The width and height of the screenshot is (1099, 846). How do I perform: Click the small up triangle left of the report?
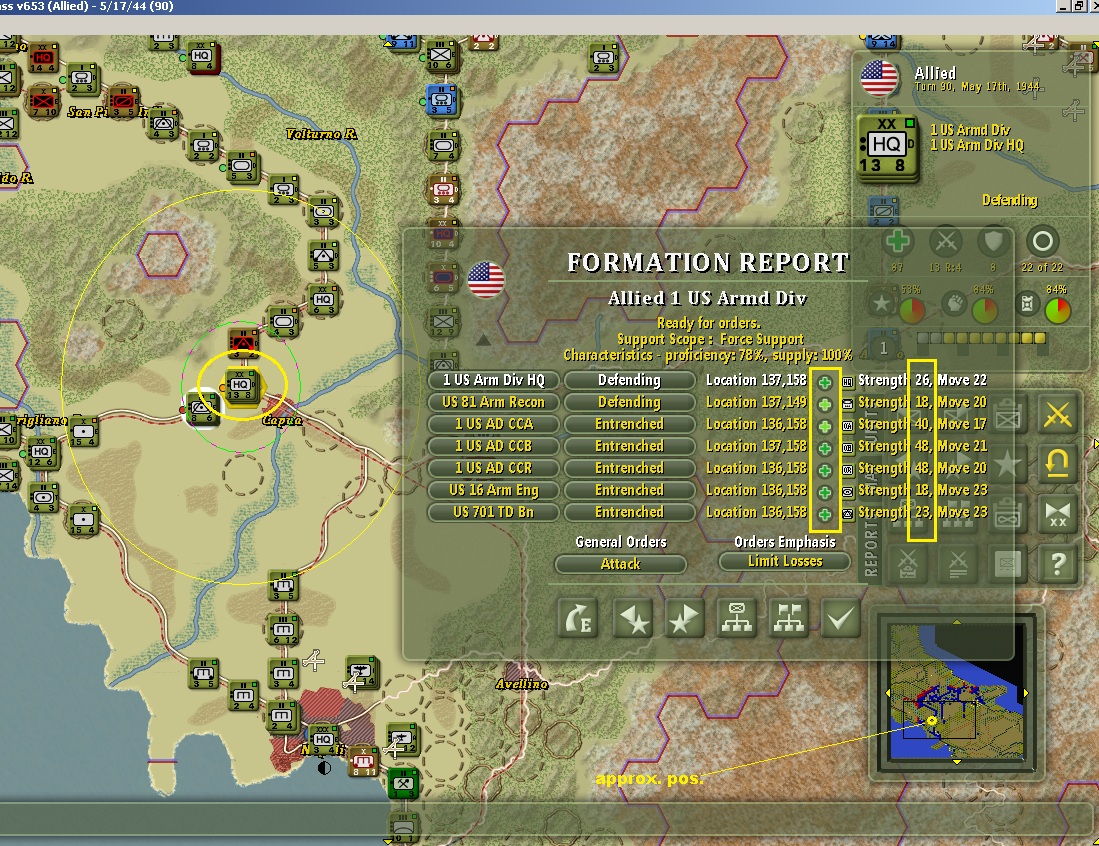(x=483, y=340)
